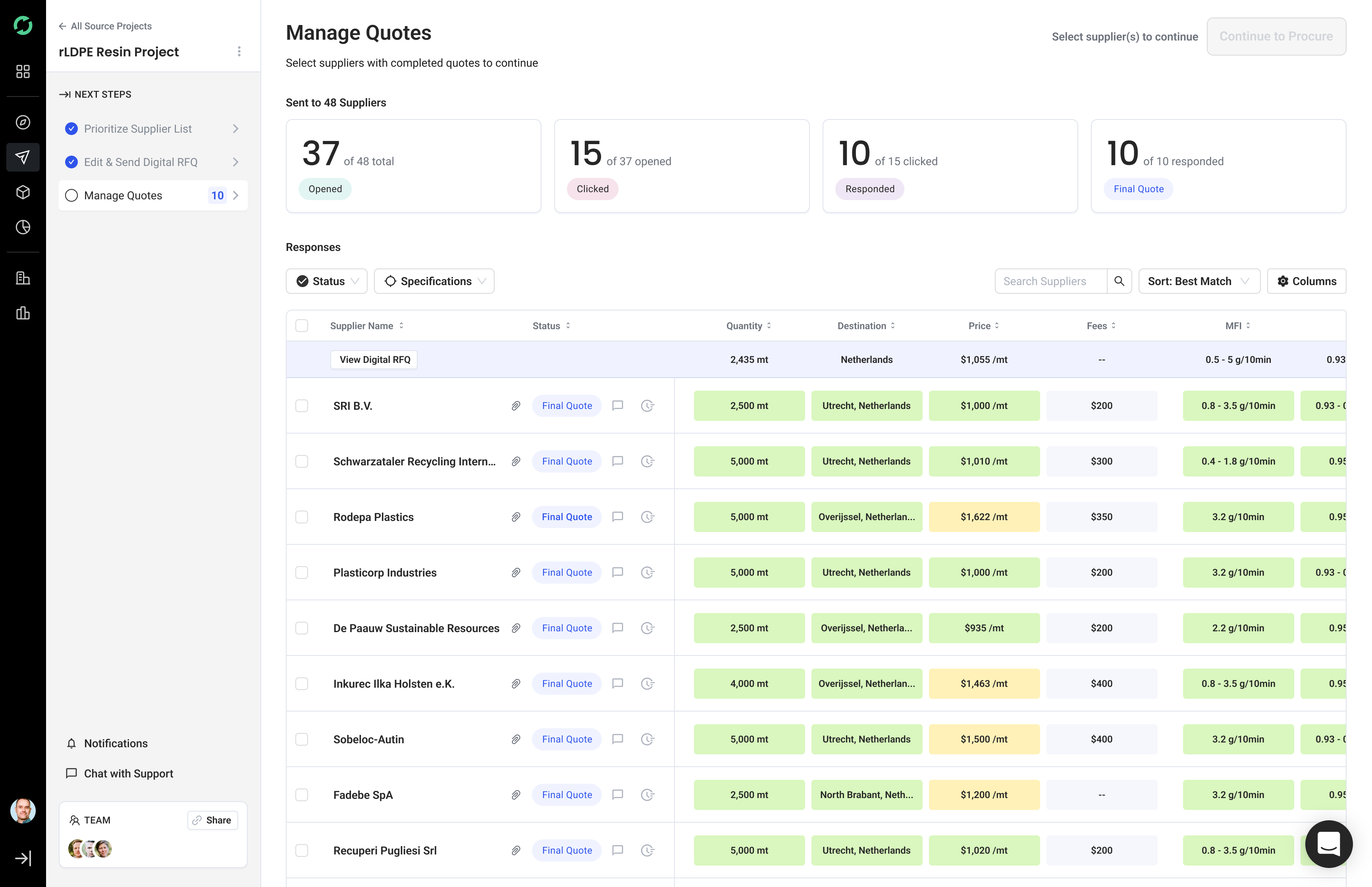Viewport: 1372px width, 887px height.
Task: Open the compass explore icon in the sidebar
Action: coord(23,122)
